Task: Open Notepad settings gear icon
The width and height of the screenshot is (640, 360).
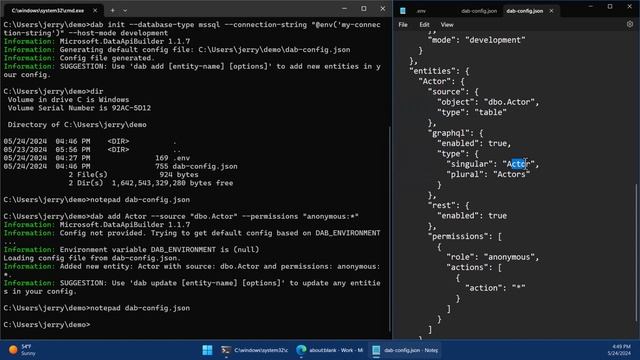Action: (x=630, y=24)
